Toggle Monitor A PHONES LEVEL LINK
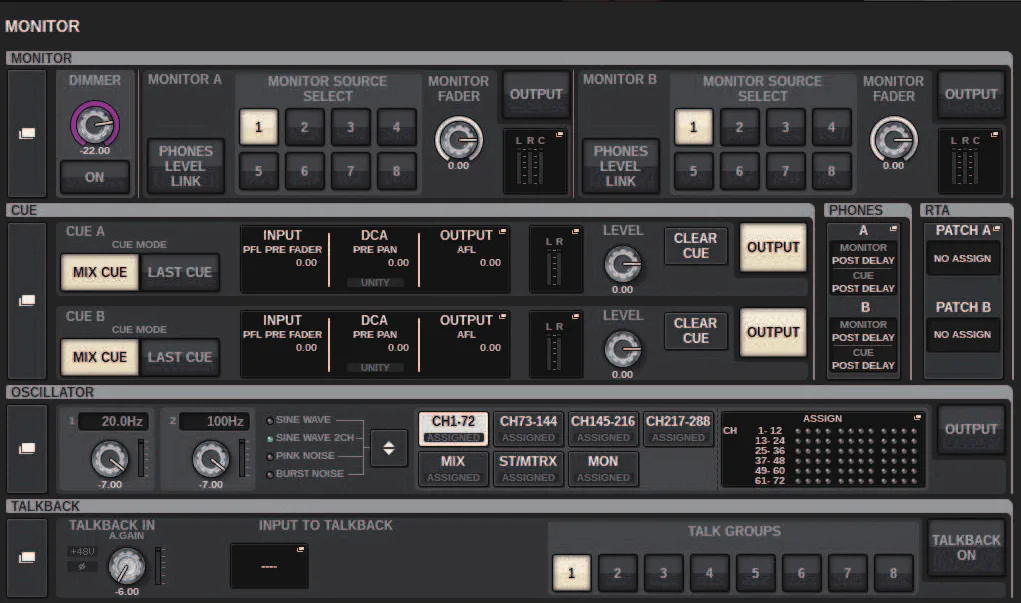This screenshot has width=1021, height=603. (186, 166)
